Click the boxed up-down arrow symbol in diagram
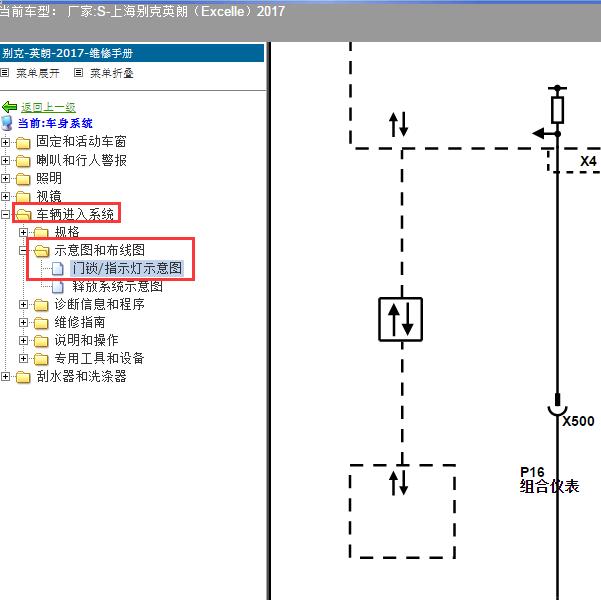The height and width of the screenshot is (600, 601). pos(401,319)
